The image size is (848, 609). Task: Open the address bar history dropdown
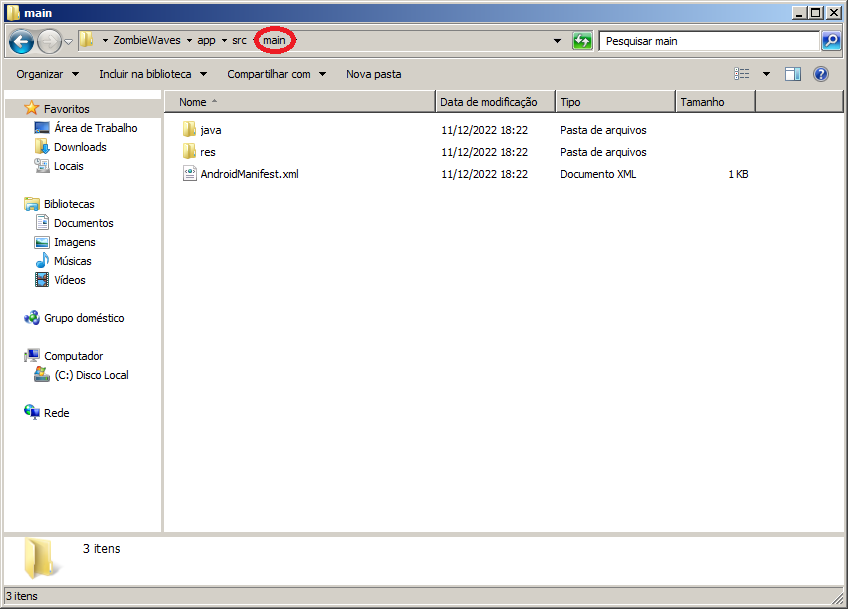558,41
